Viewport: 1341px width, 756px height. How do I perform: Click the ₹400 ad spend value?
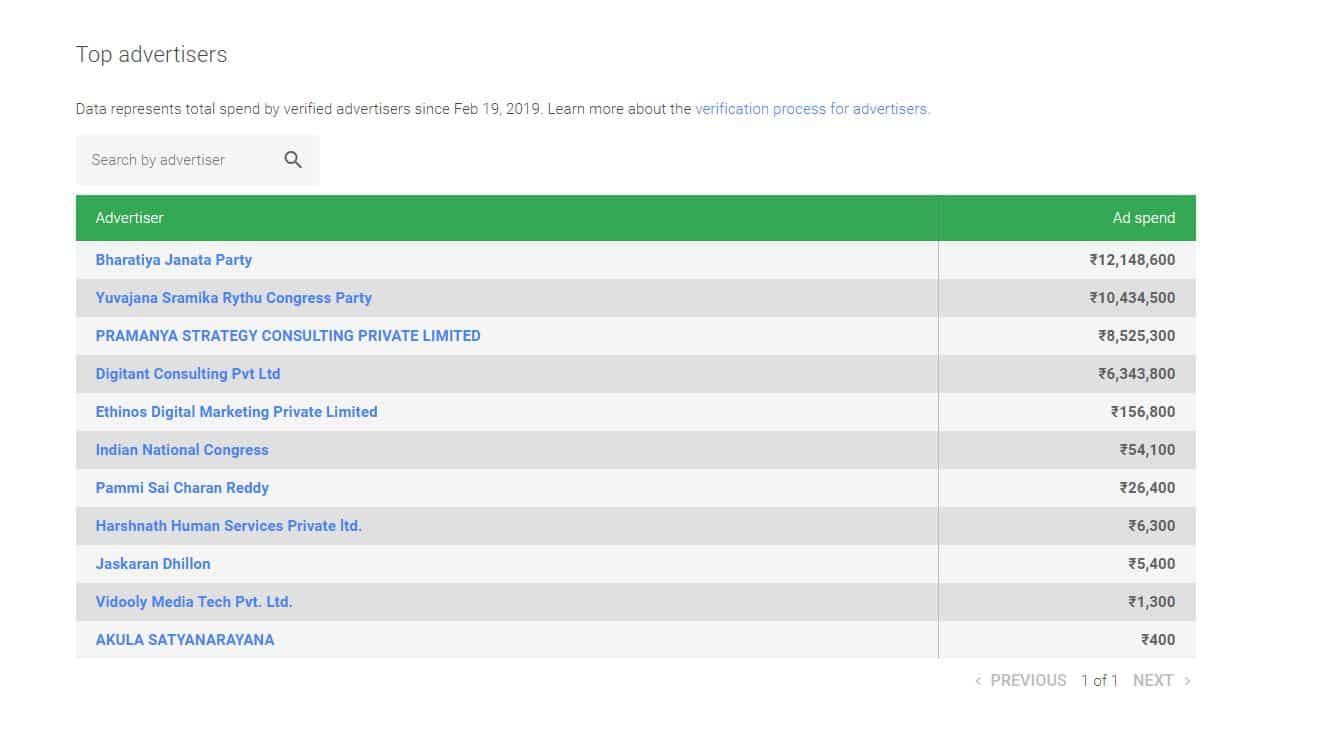tap(1158, 640)
